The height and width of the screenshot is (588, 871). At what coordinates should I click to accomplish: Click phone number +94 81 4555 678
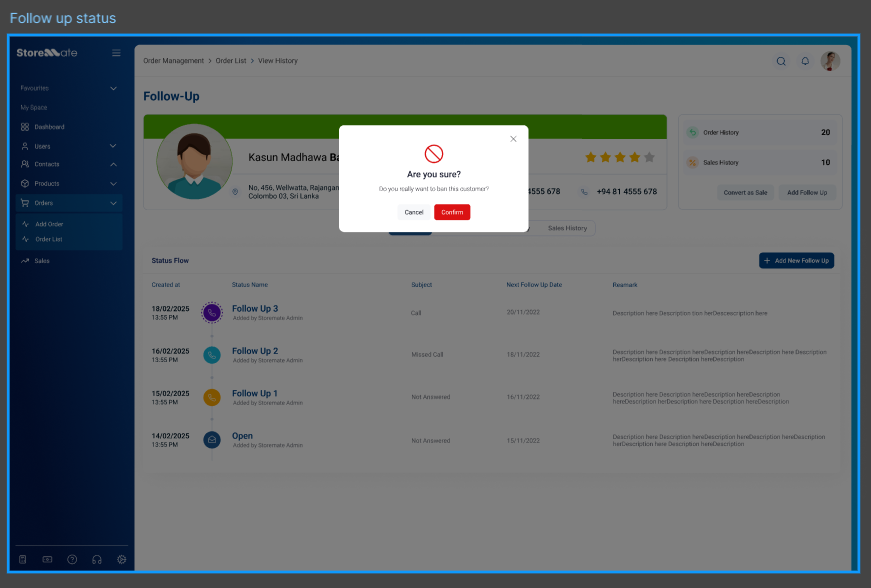coord(627,191)
